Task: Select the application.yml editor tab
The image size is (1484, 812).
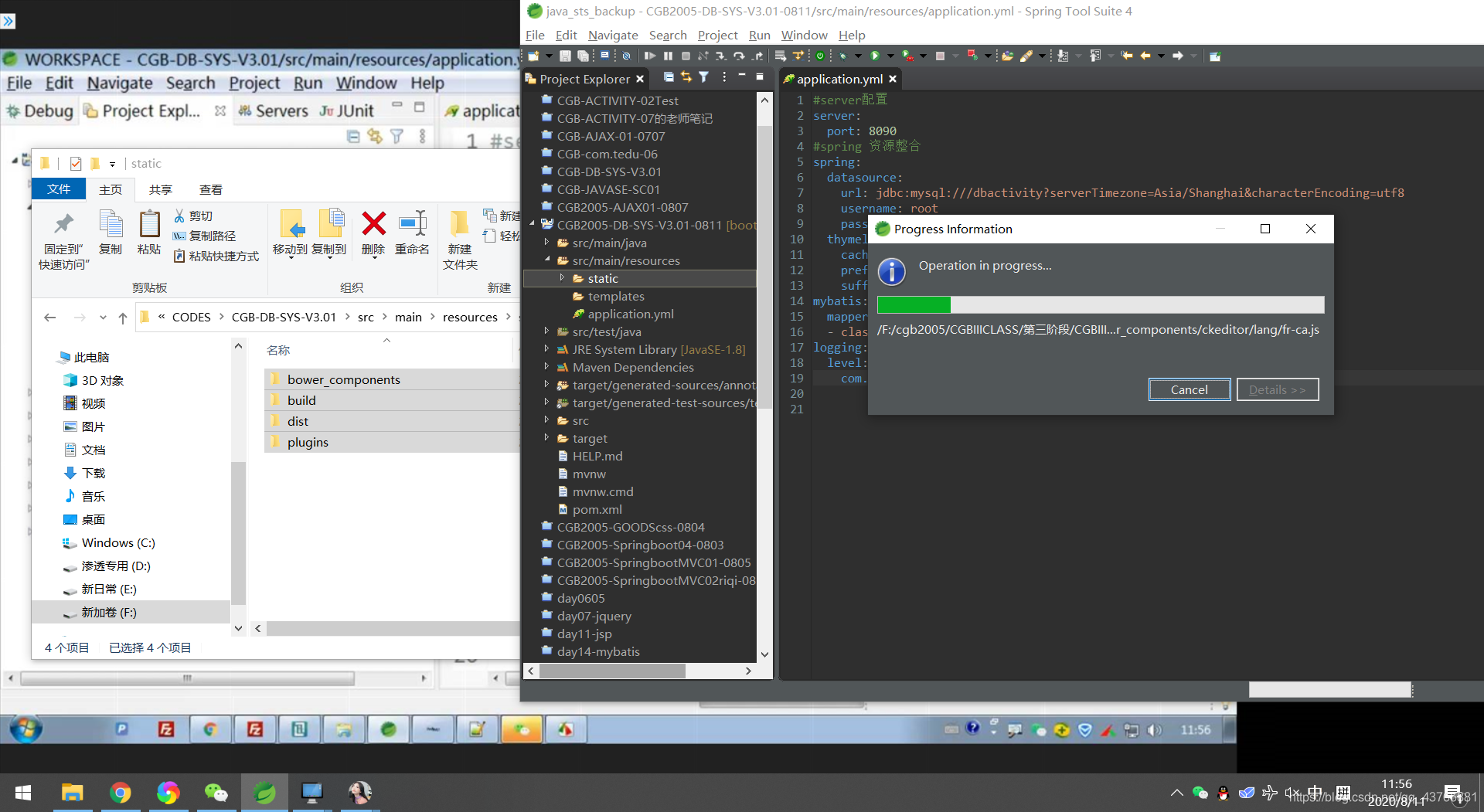Action: (x=839, y=79)
